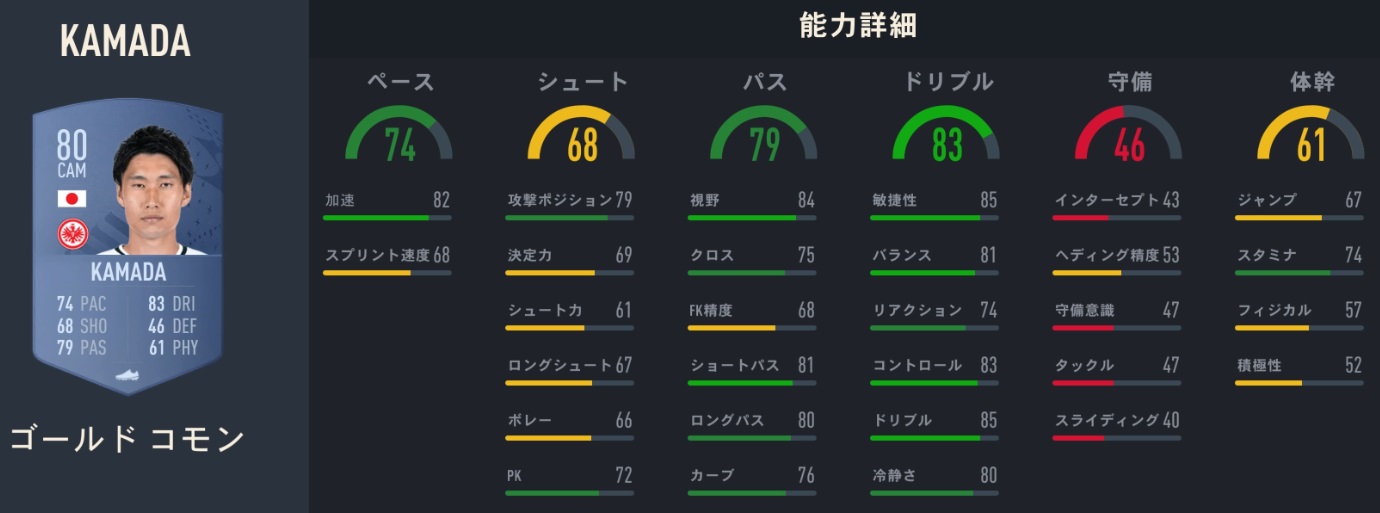Click the Japan flag on the card
Screen dimensions: 1380x513
click(72, 198)
